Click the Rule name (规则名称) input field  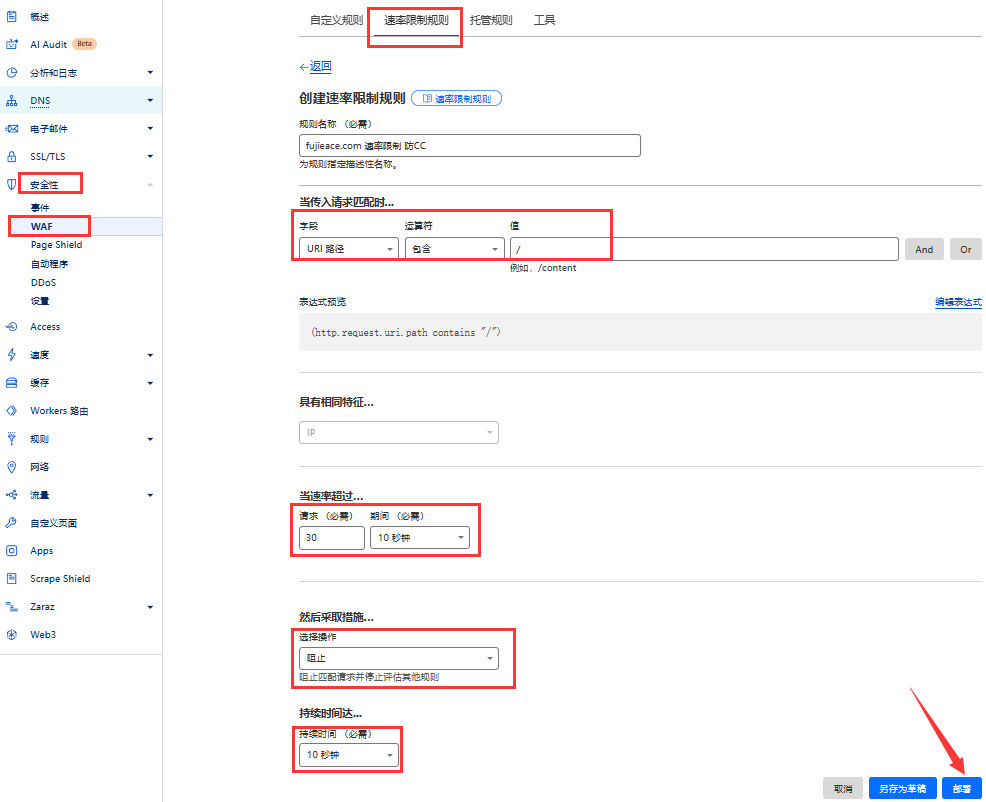[x=470, y=145]
